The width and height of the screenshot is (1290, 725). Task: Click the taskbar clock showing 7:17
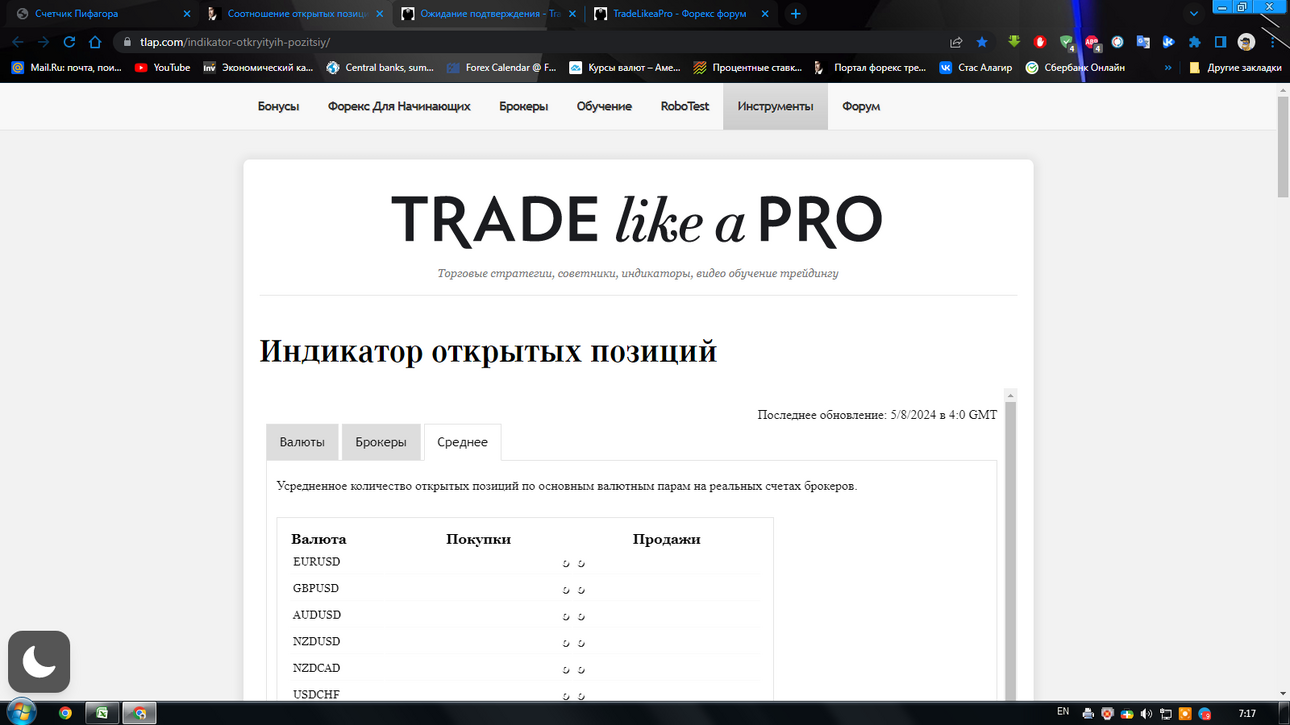click(x=1247, y=713)
